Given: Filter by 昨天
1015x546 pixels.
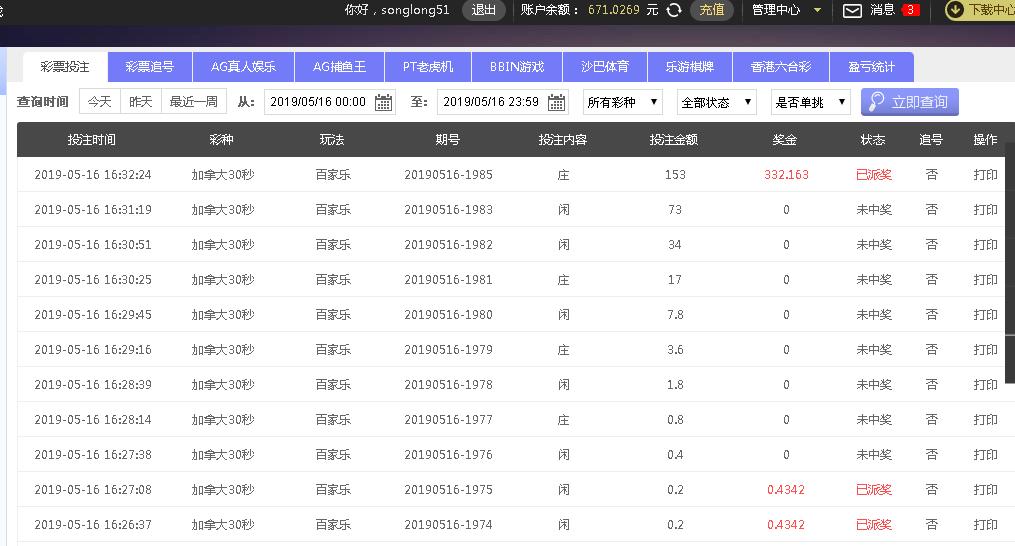Looking at the screenshot, I should pyautogui.click(x=140, y=102).
